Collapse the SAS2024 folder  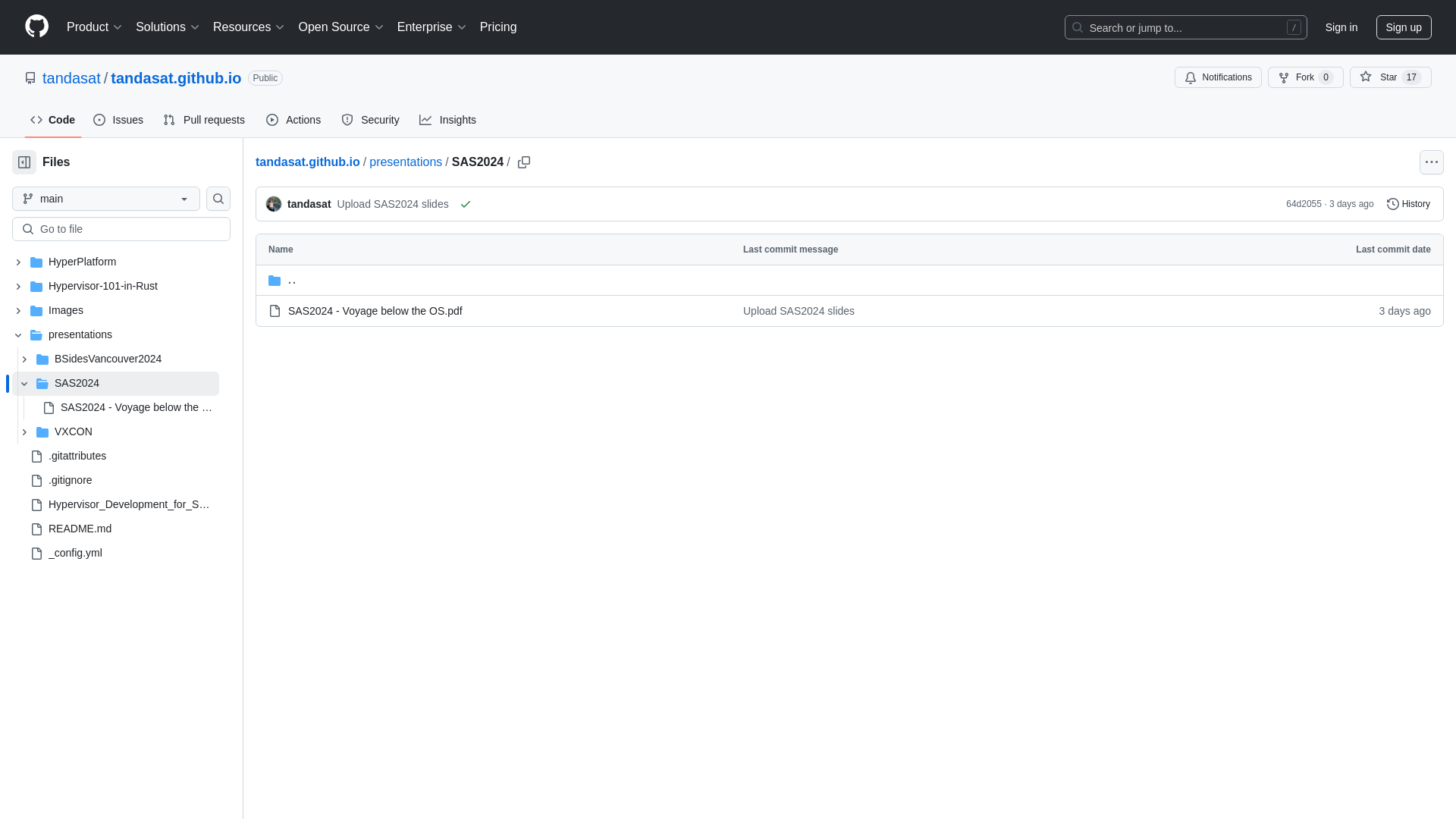(24, 384)
